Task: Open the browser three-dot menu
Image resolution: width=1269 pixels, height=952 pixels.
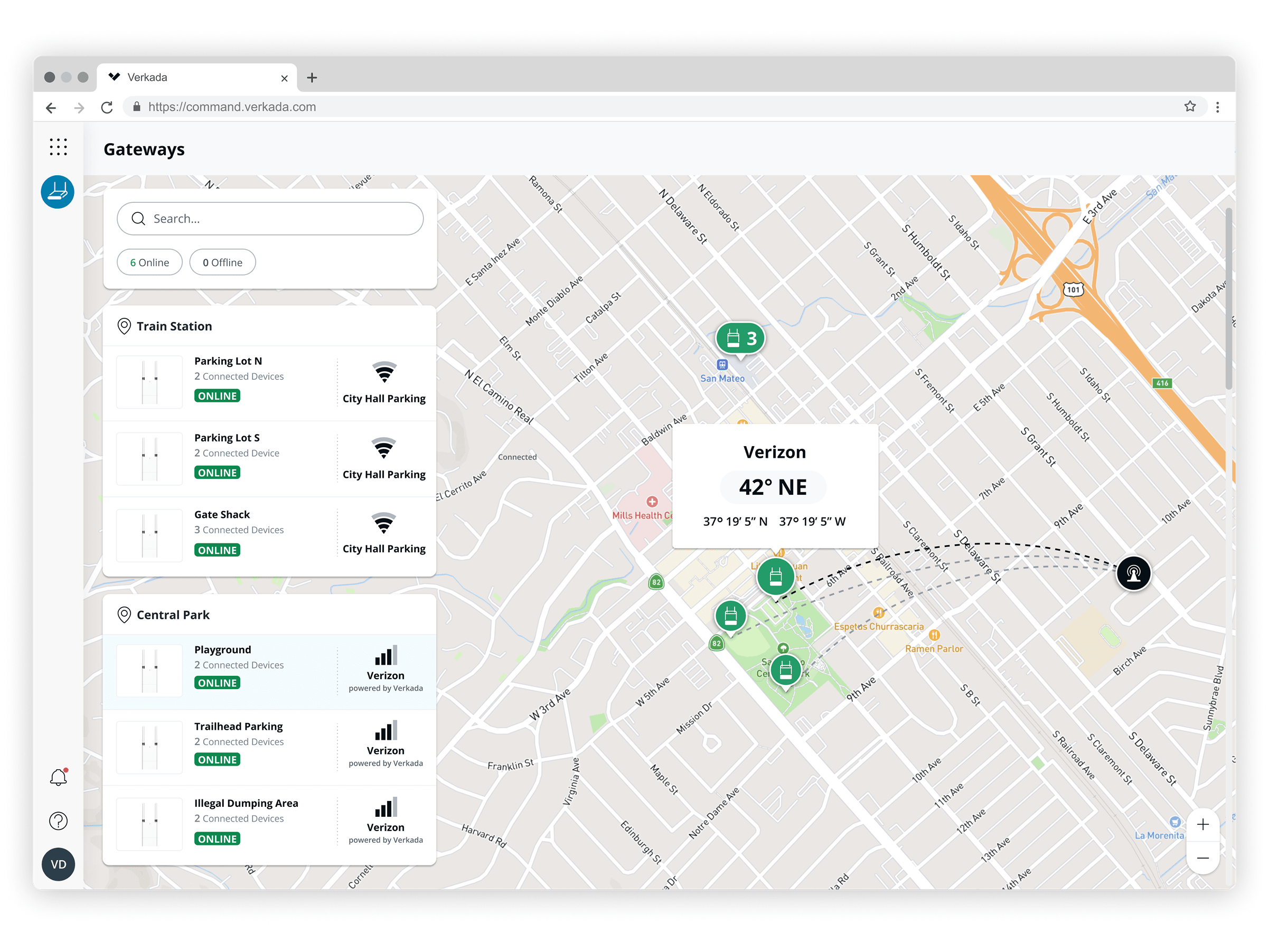Action: tap(1217, 107)
